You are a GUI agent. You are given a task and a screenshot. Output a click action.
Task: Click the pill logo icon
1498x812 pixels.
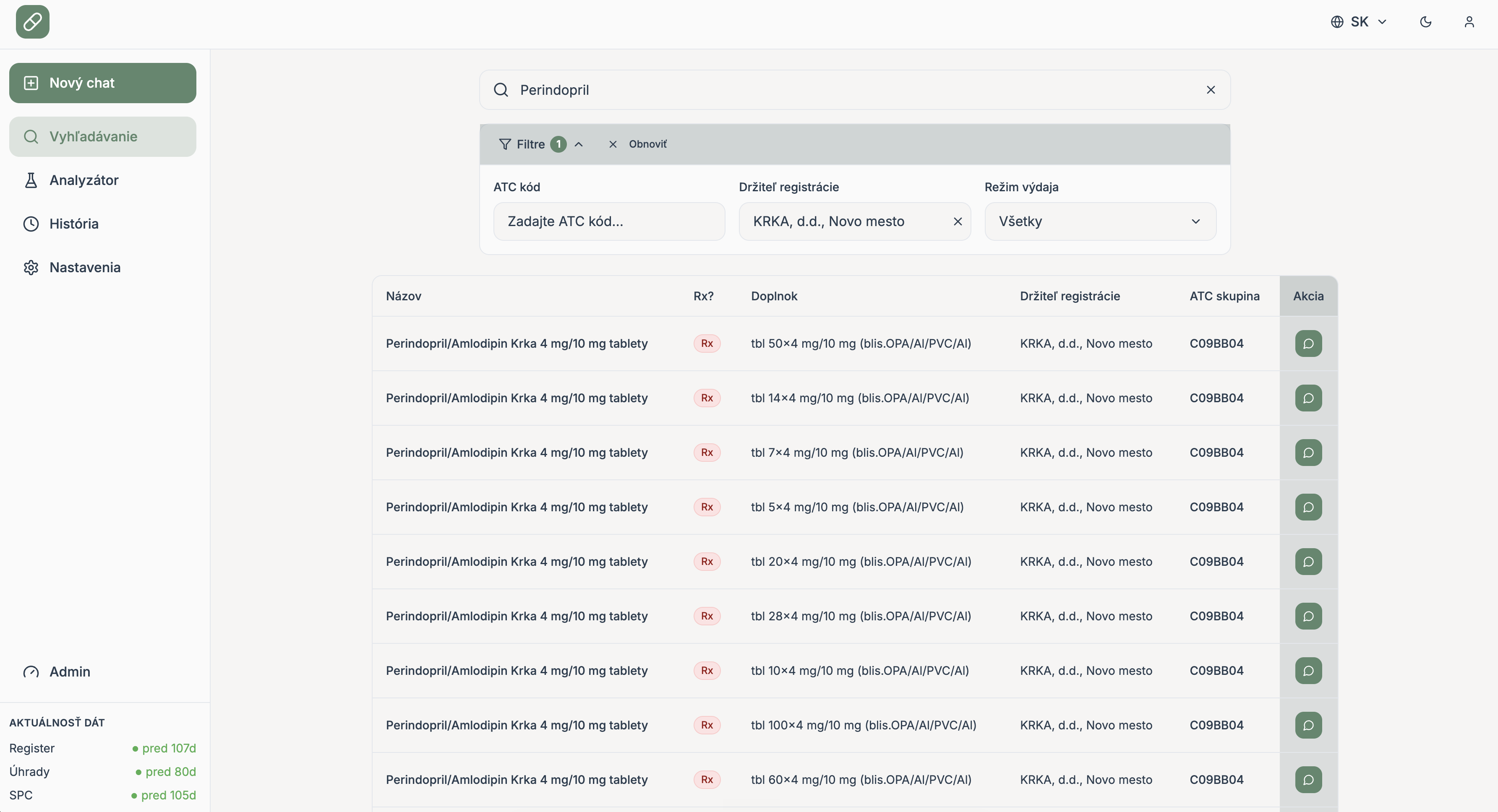pyautogui.click(x=33, y=22)
